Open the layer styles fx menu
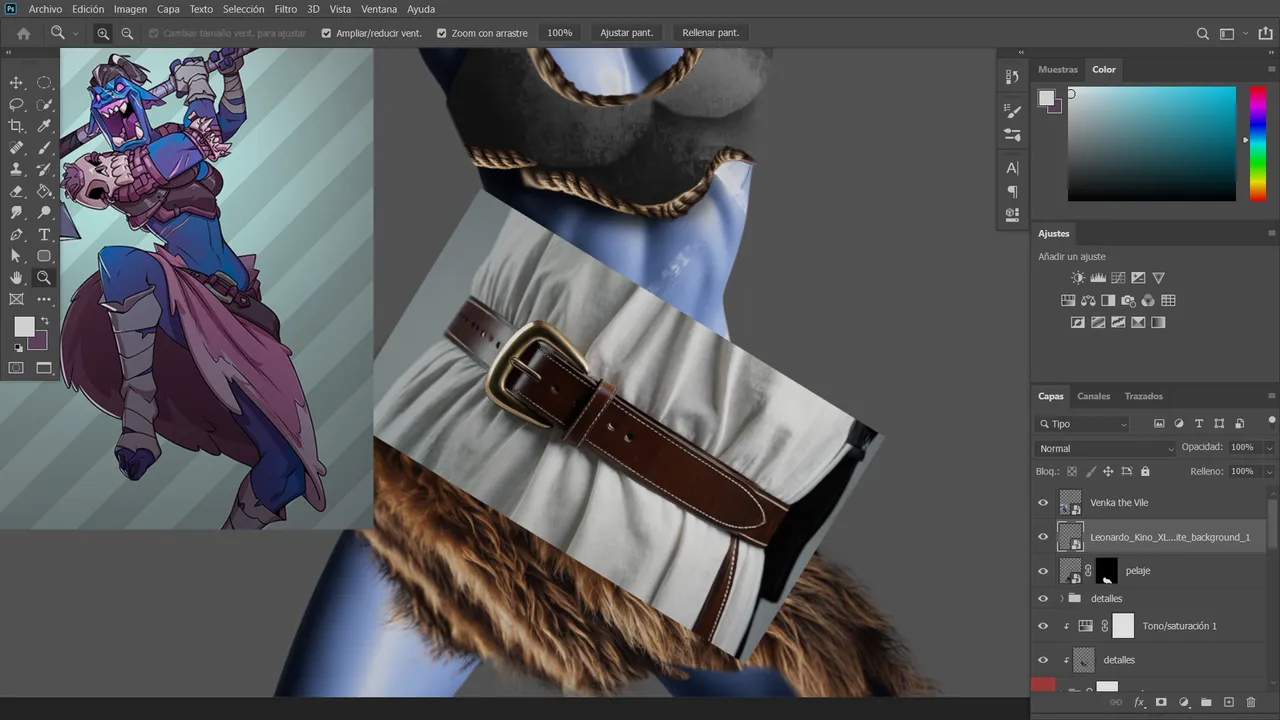The height and width of the screenshot is (720, 1280). [1139, 703]
